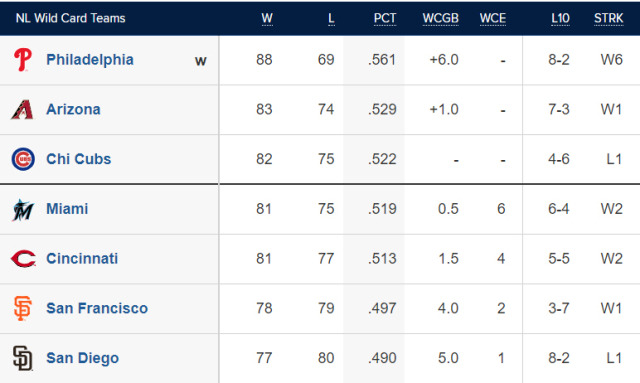Click the San Diego Padres logo
The height and width of the screenshot is (383, 640).
[22, 358]
